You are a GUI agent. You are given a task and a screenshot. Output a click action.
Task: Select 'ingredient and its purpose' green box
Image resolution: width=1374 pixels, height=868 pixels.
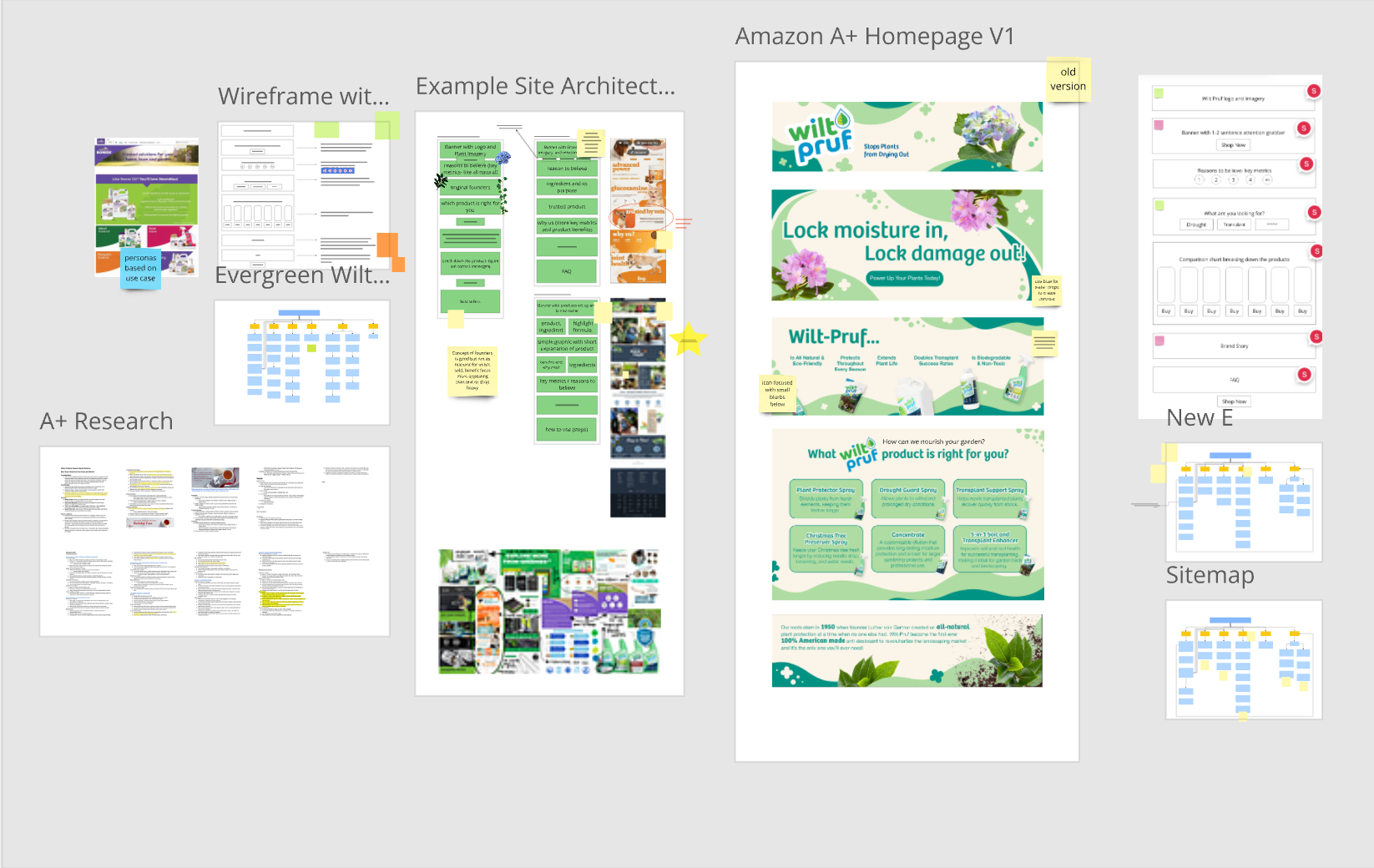[567, 187]
